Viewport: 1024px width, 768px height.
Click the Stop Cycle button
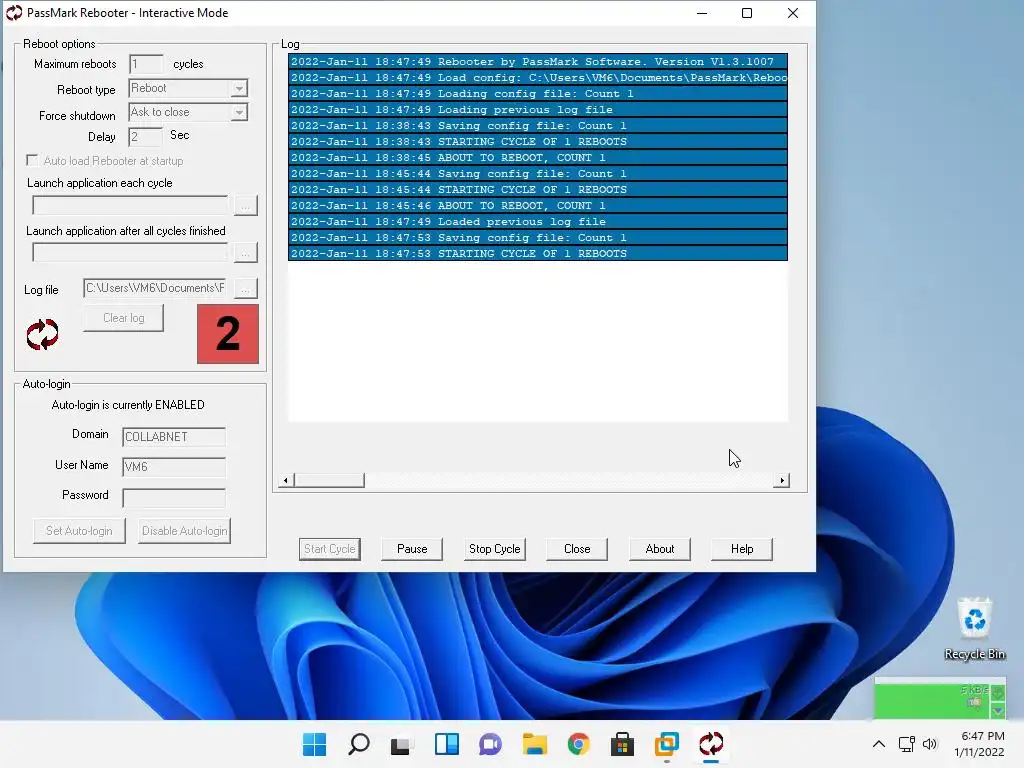point(494,549)
